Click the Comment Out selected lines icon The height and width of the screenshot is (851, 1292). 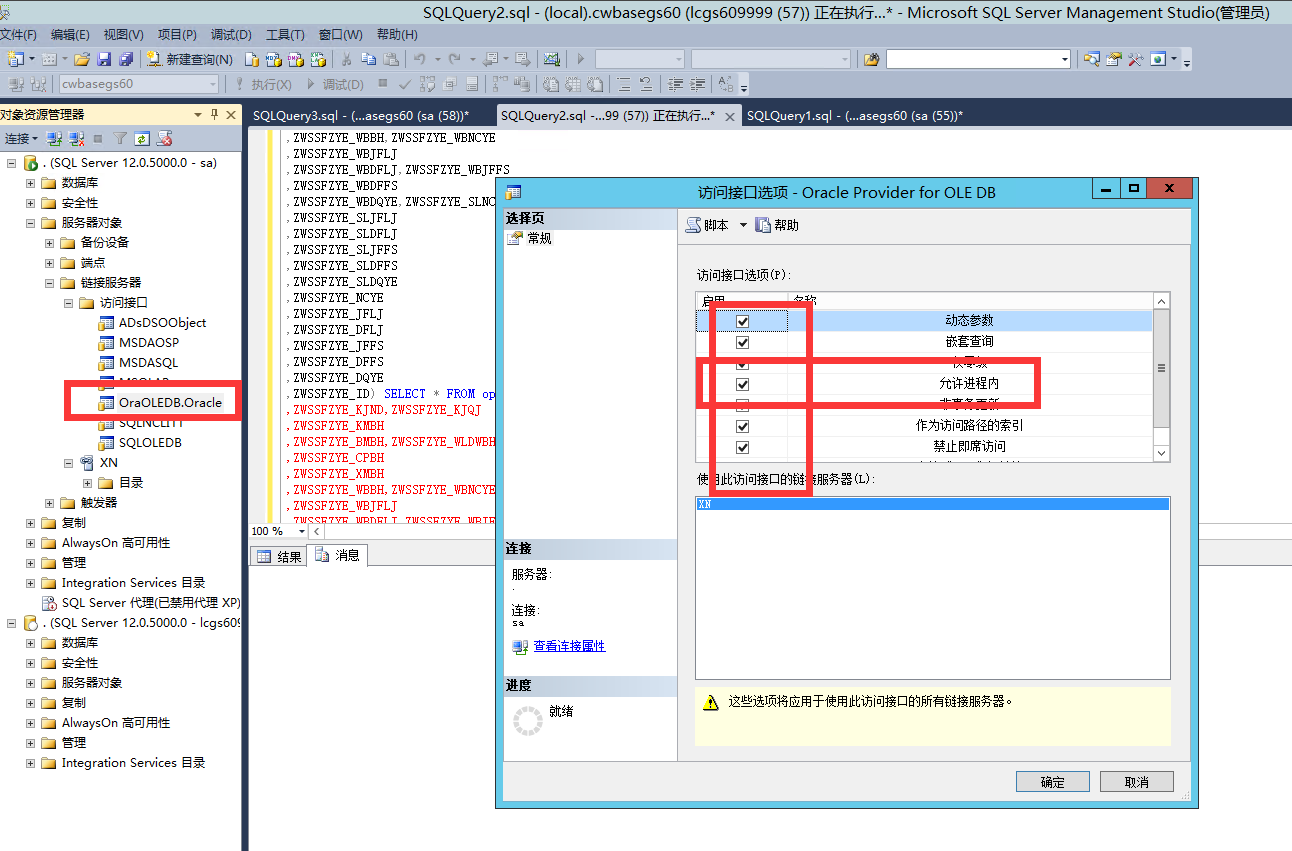click(623, 85)
